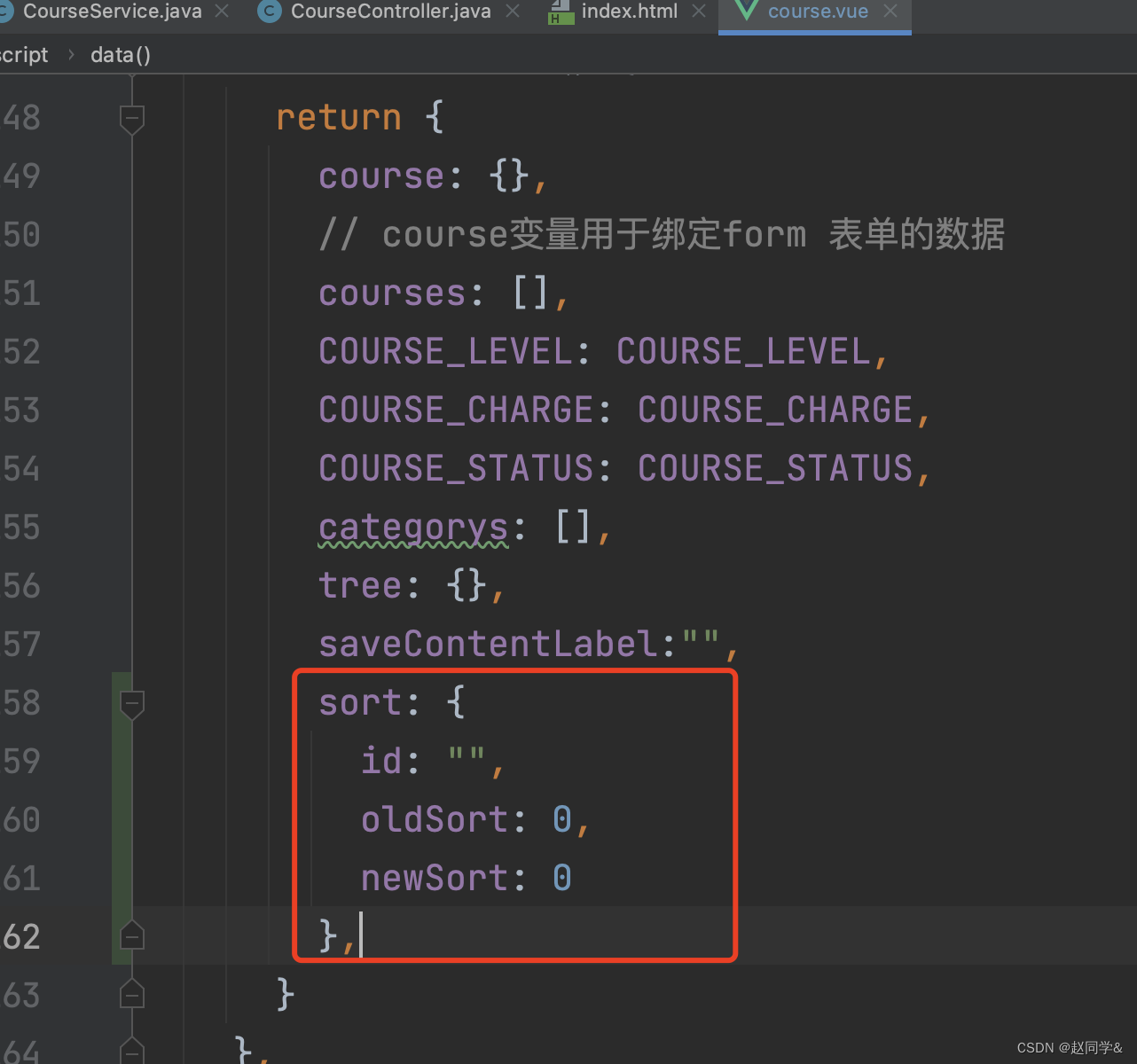Click the index.html file type icon
Viewport: 1137px width, 1064px height.
point(561,12)
